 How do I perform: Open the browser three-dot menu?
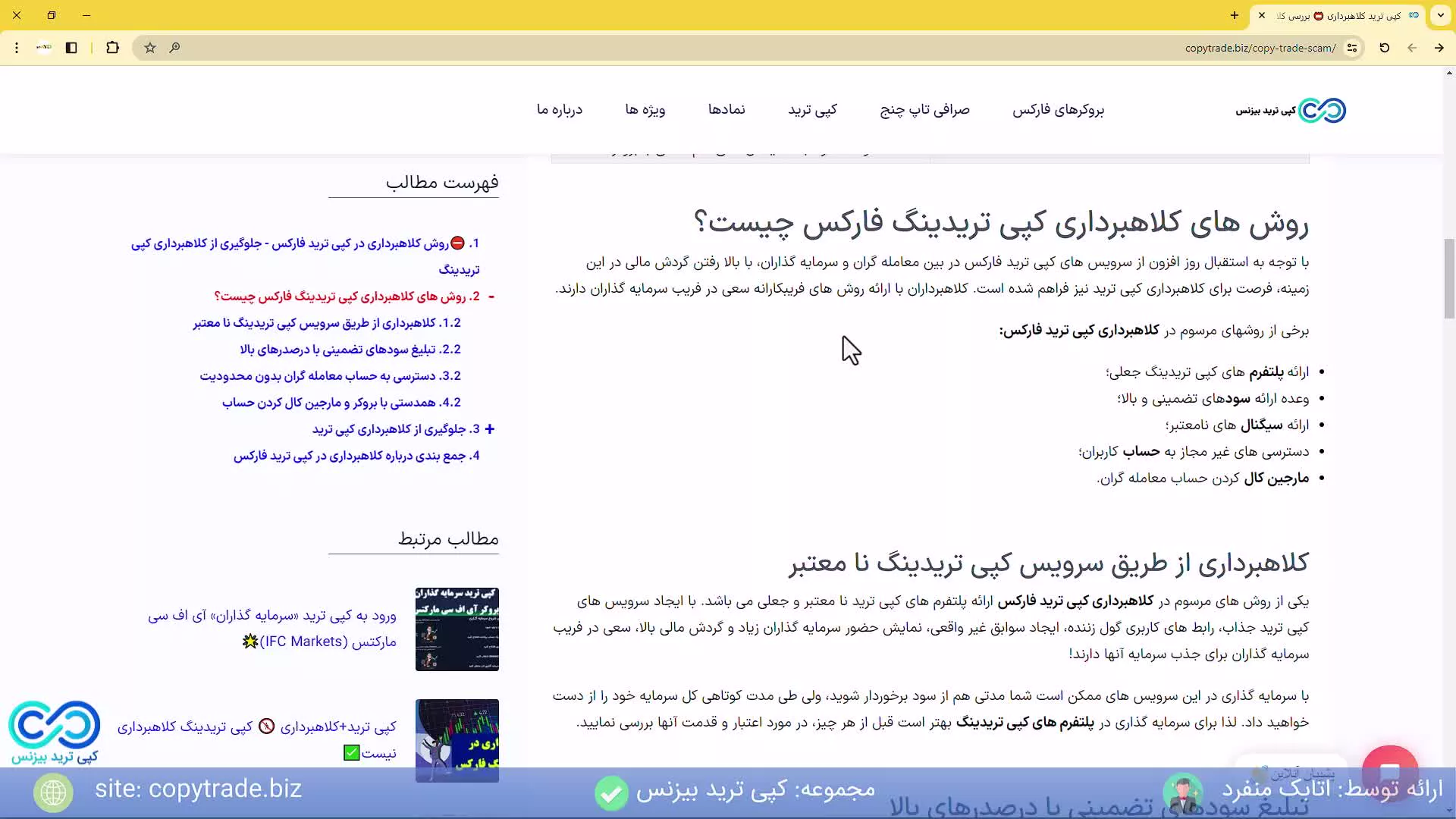click(x=17, y=48)
